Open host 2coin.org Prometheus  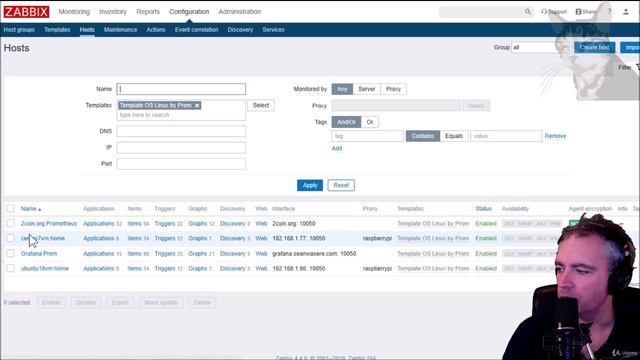(49, 224)
